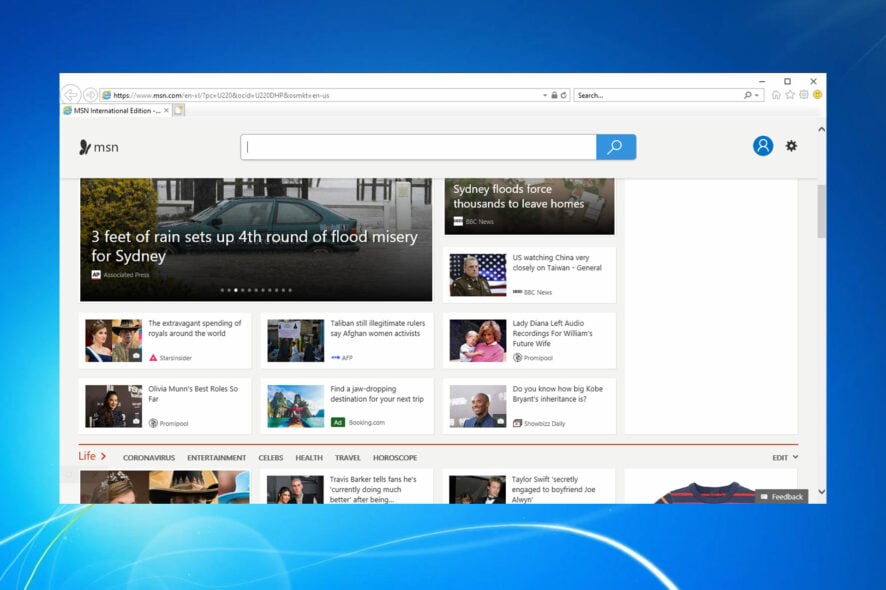Open the MSN account sign-in avatar
This screenshot has height=590, width=886.
(763, 146)
